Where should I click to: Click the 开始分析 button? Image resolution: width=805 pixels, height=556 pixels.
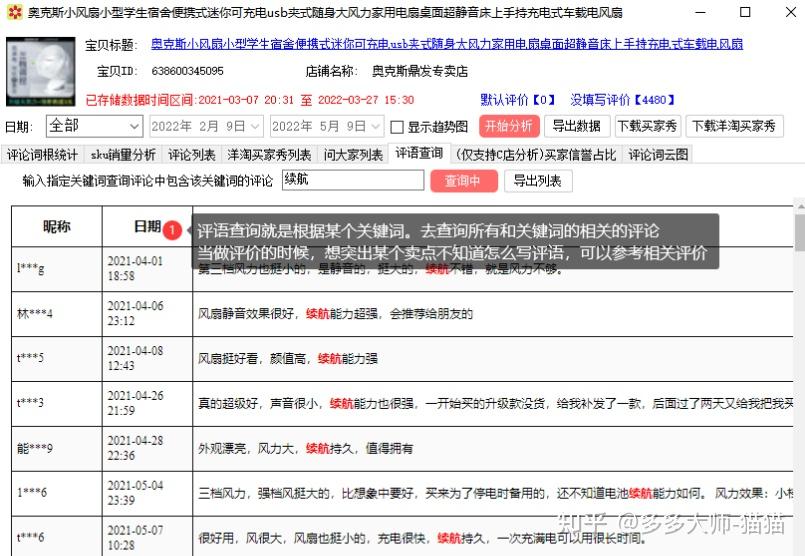click(x=508, y=126)
